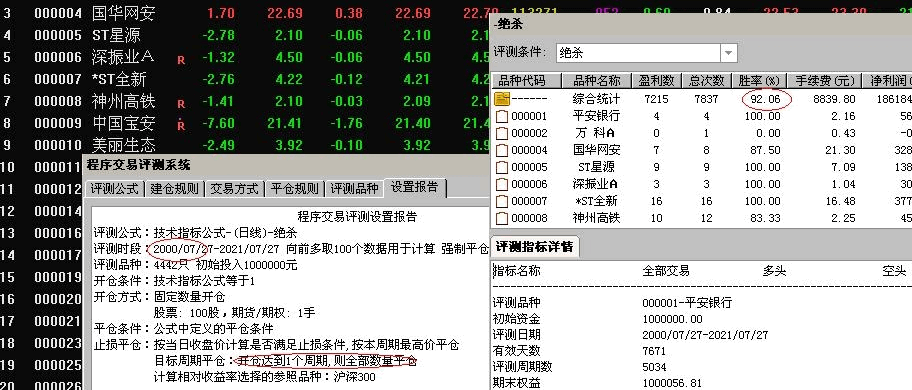This screenshot has height=390, width=912.
Task: Switch to the 评测公式 tab
Action: (116, 188)
